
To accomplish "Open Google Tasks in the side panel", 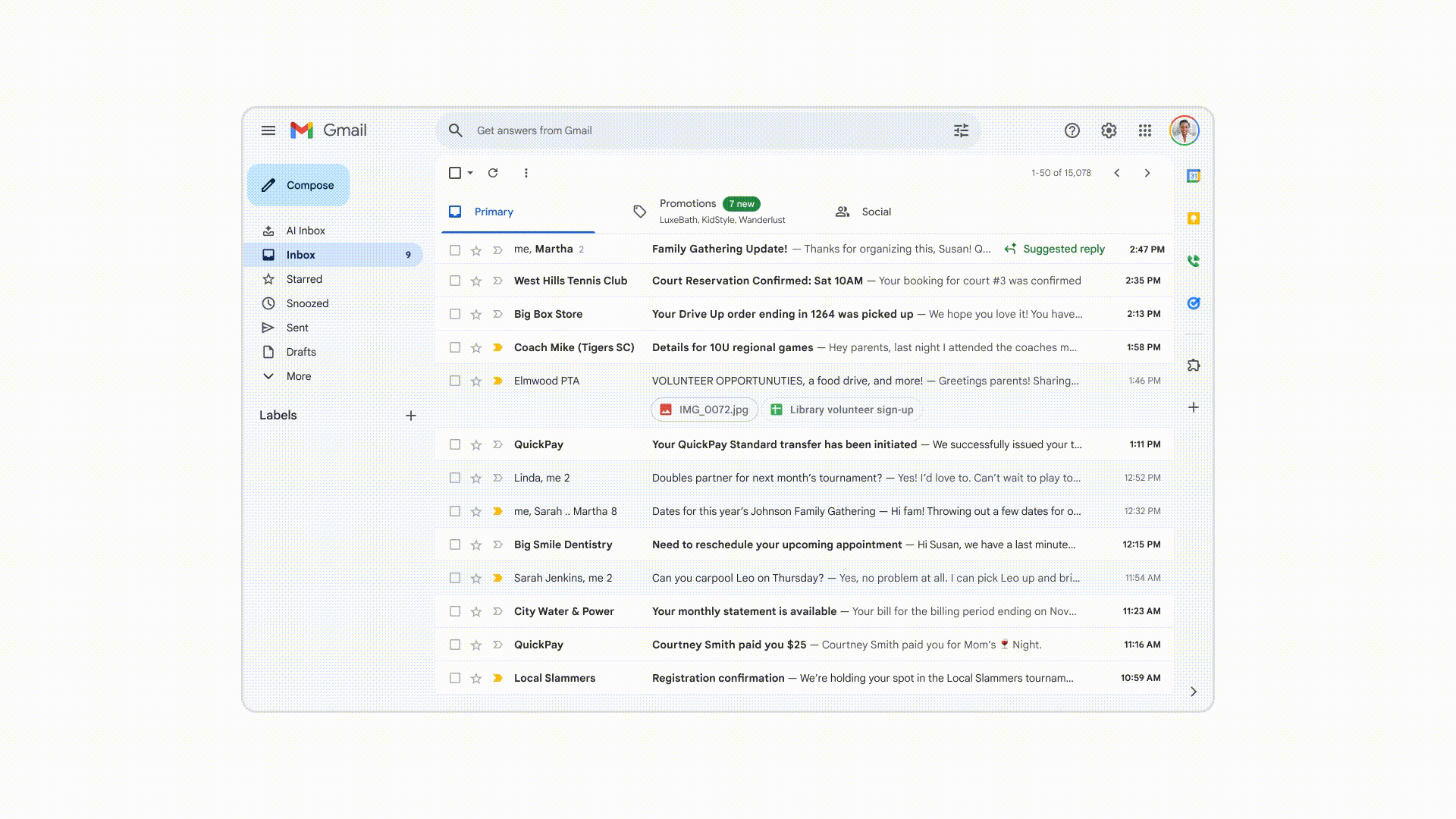I will click(x=1193, y=303).
